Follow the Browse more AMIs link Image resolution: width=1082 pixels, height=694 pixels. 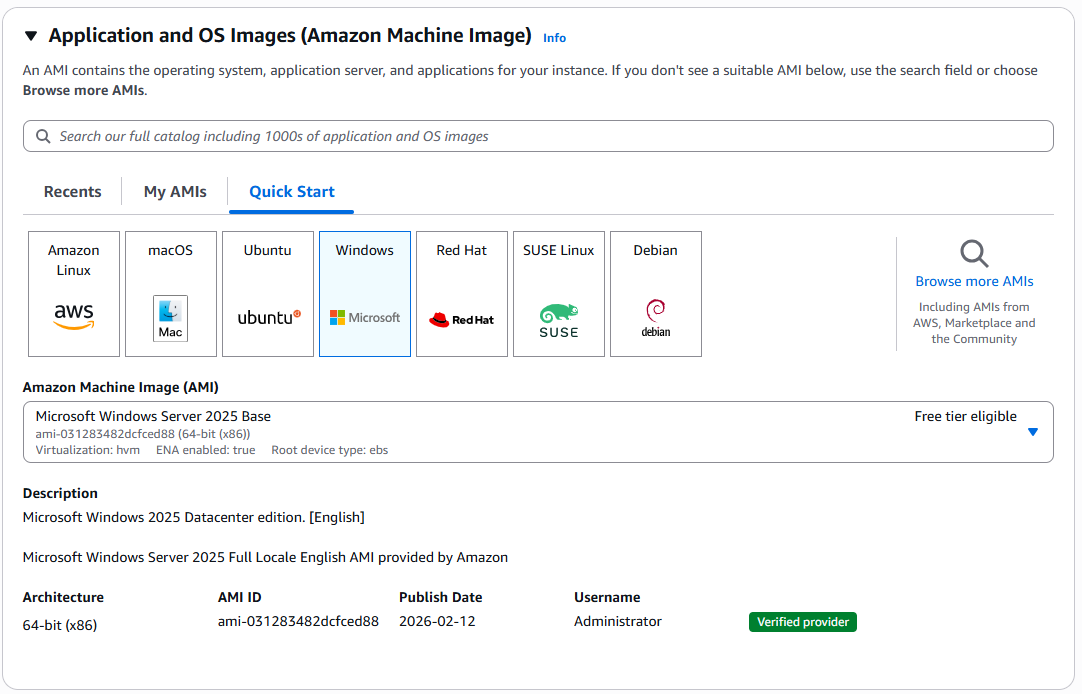974,281
